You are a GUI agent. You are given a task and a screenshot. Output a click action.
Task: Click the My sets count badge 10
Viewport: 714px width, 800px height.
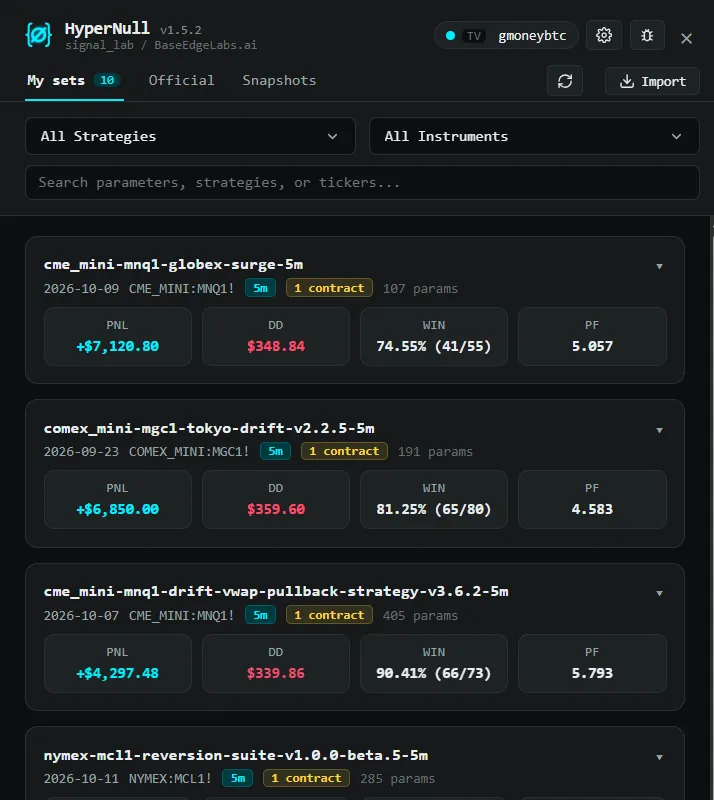(x=107, y=80)
